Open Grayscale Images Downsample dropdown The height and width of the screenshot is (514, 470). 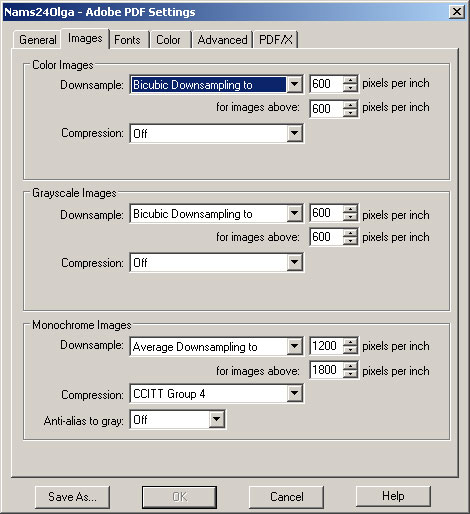tap(216, 213)
